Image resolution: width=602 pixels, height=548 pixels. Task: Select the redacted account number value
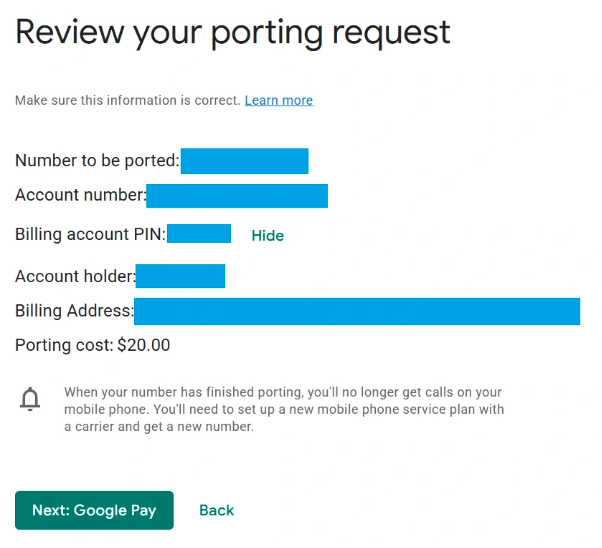pyautogui.click(x=237, y=196)
